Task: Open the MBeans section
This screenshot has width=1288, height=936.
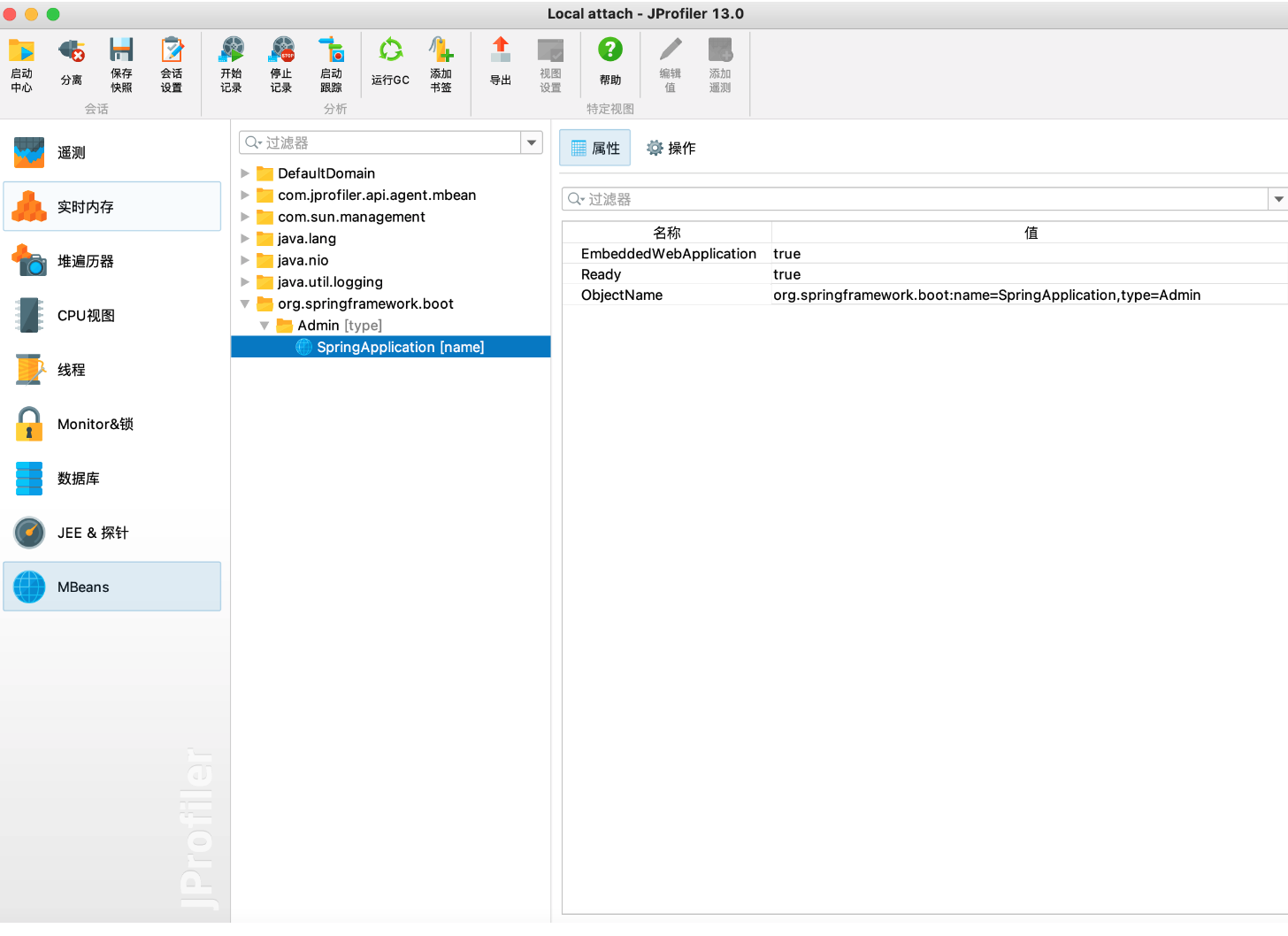Action: point(112,587)
